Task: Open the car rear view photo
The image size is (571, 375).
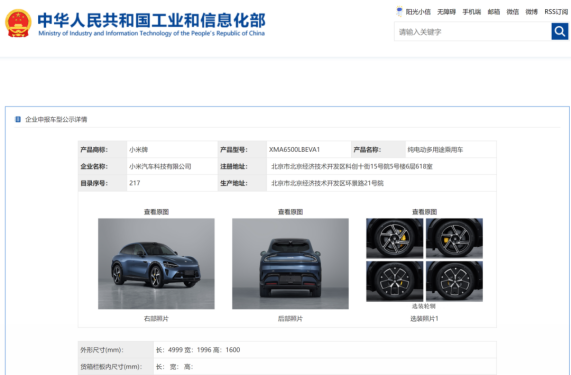Action: (x=290, y=264)
